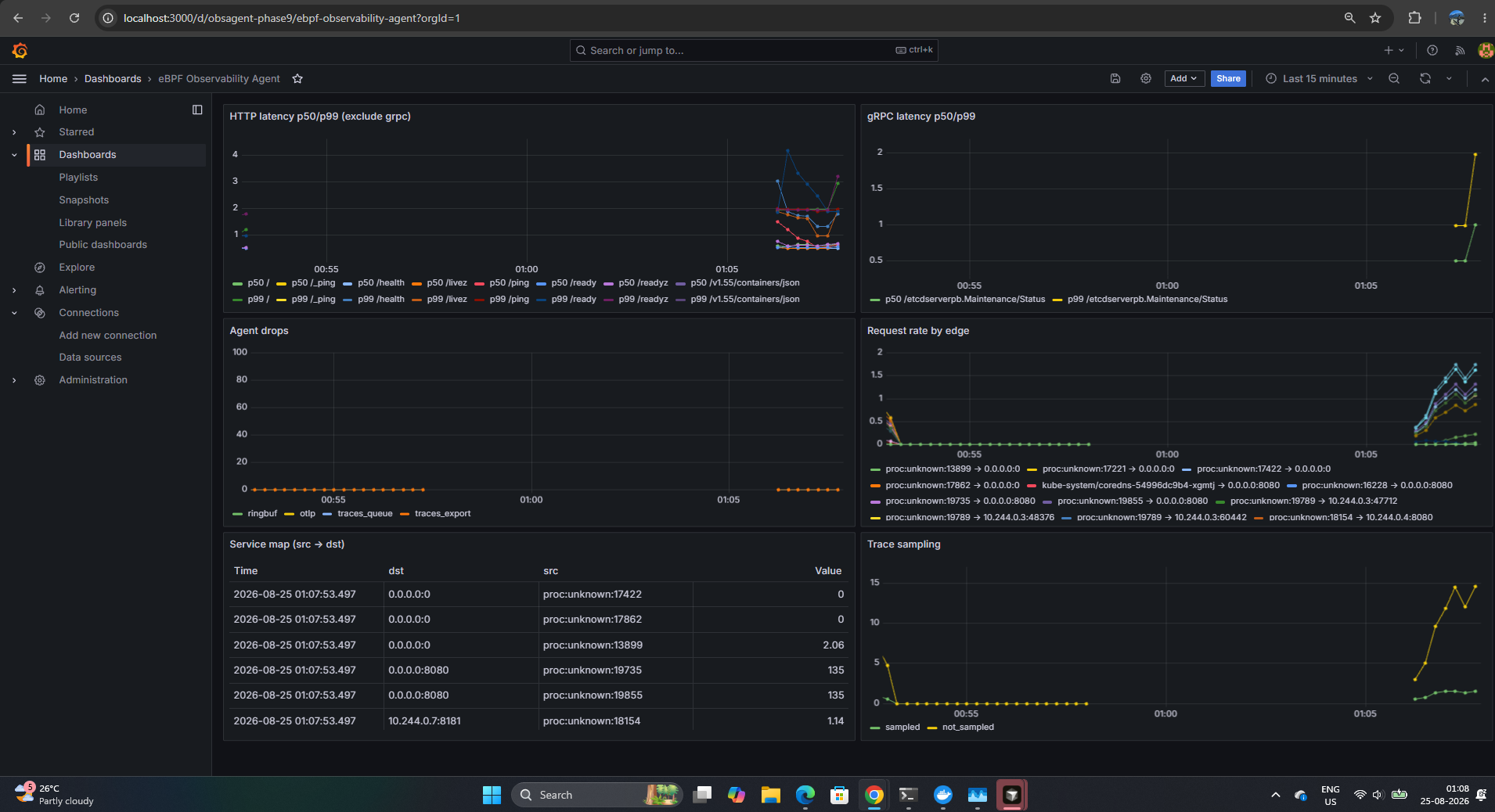Viewport: 1495px width, 812px height.
Task: Click the otlp legend color swatch
Action: [289, 514]
